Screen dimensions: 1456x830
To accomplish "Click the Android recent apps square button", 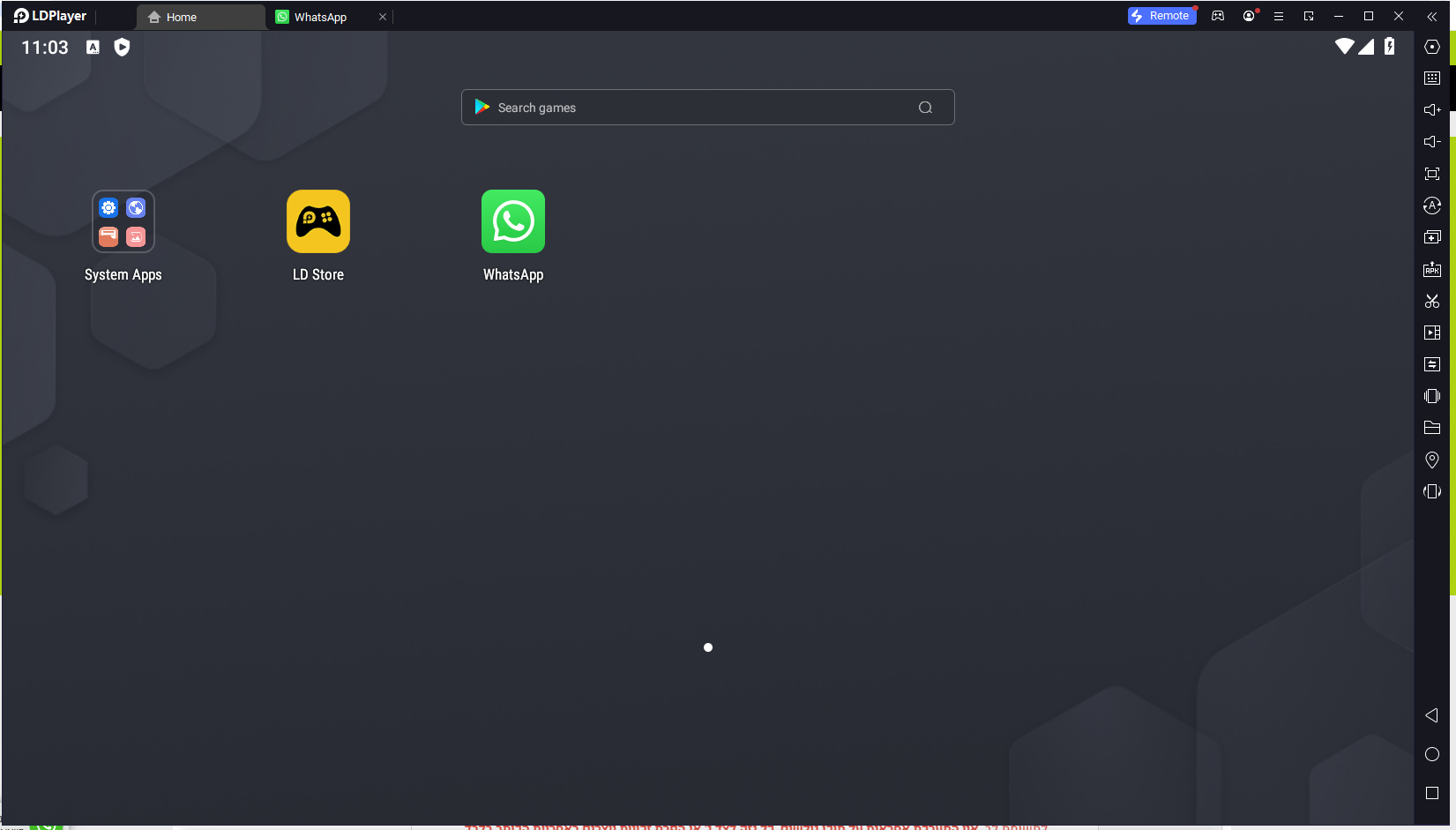I will point(1432,793).
